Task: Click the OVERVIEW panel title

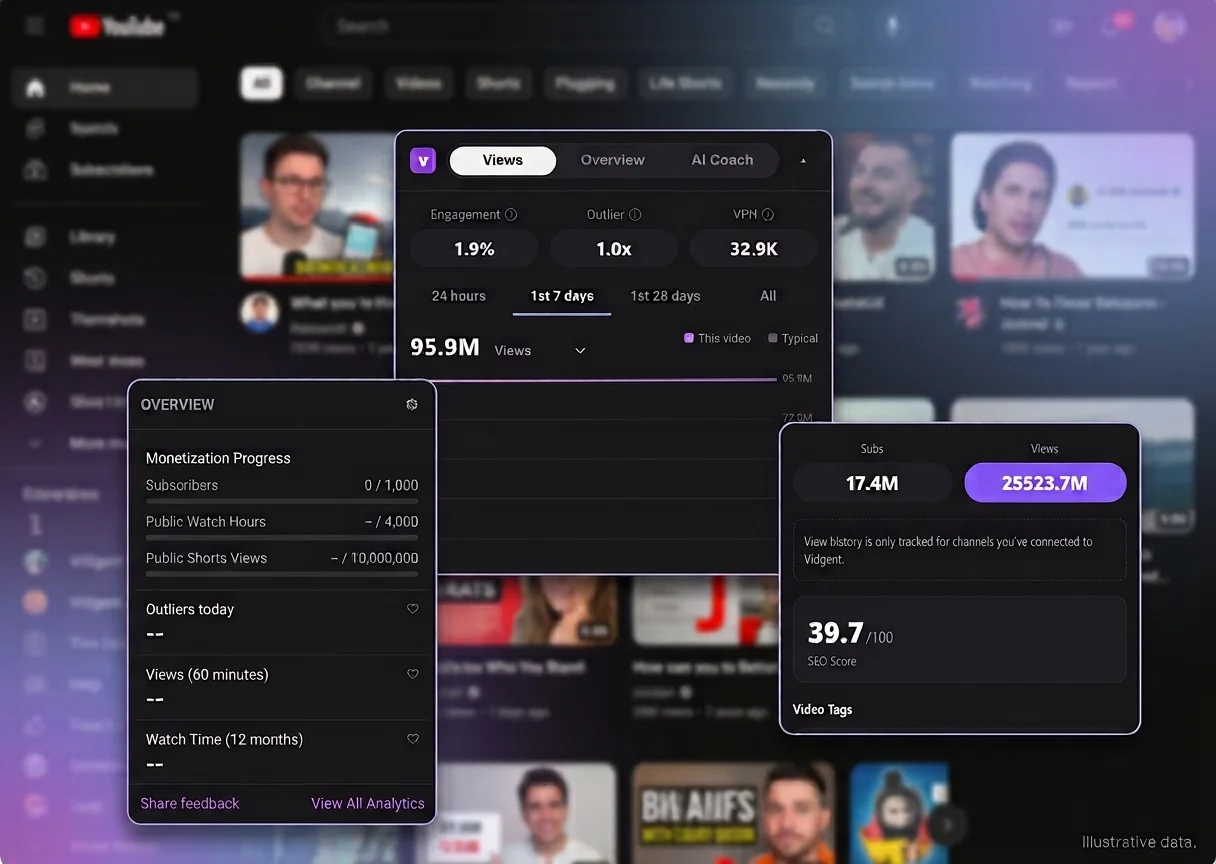Action: click(x=178, y=405)
